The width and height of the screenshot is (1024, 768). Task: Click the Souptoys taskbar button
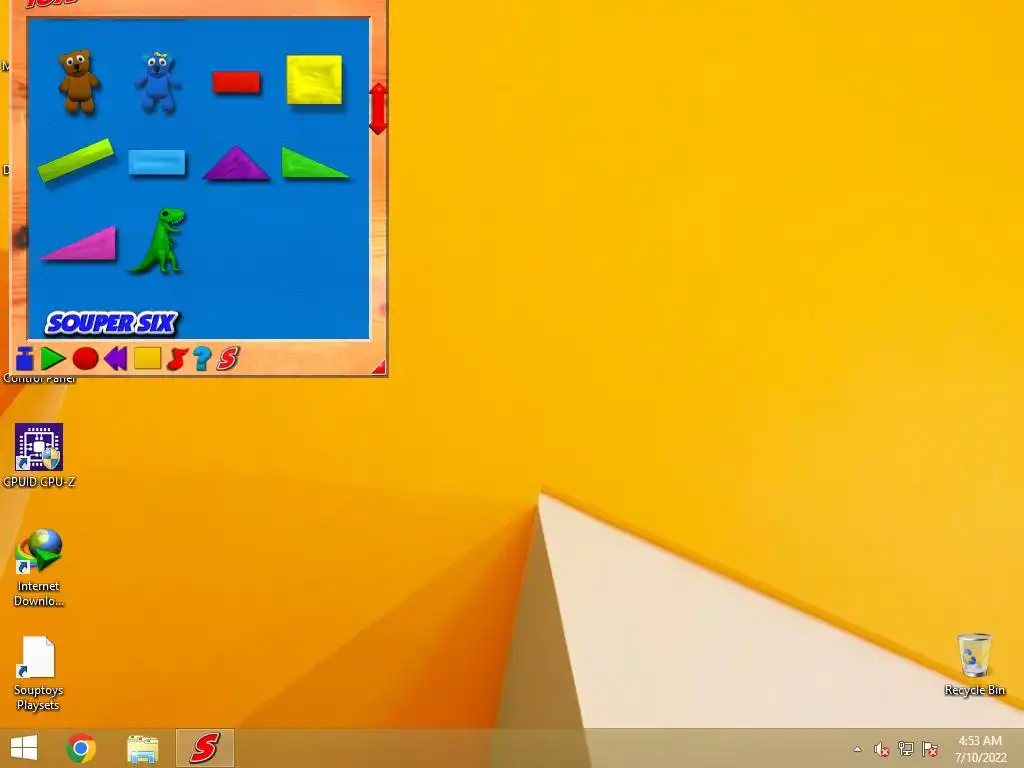[204, 748]
